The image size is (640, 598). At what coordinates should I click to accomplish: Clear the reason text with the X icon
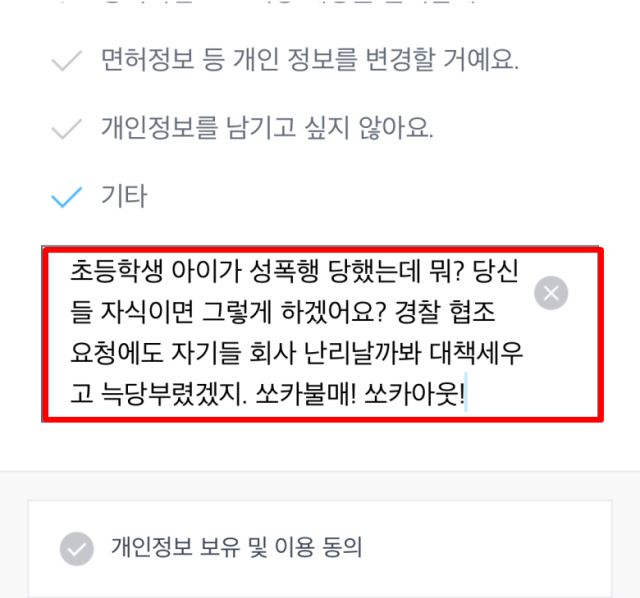click(x=551, y=293)
